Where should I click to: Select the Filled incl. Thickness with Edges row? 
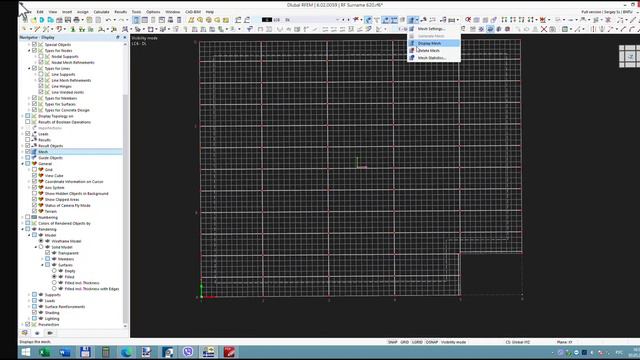click(x=92, y=289)
